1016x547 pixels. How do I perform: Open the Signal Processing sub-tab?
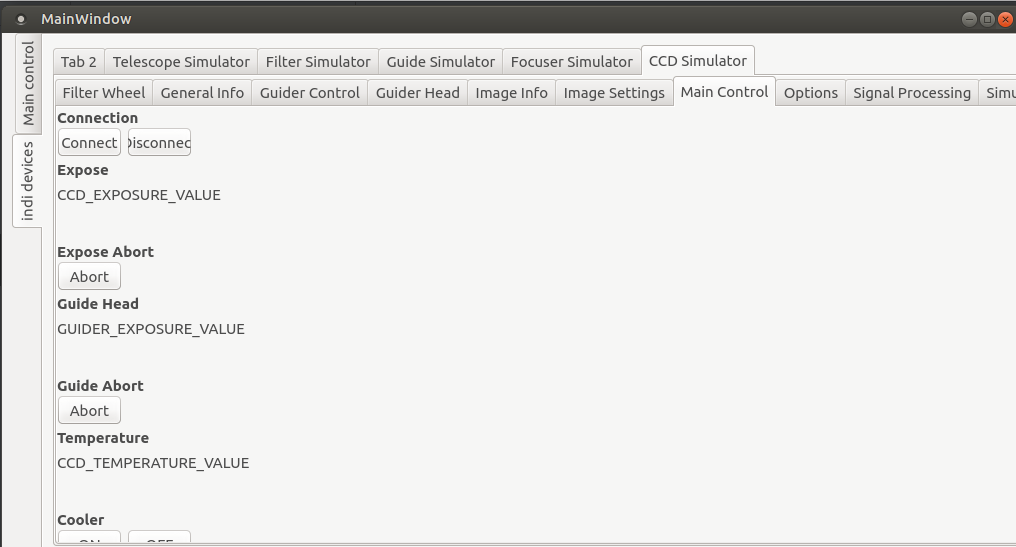[911, 93]
